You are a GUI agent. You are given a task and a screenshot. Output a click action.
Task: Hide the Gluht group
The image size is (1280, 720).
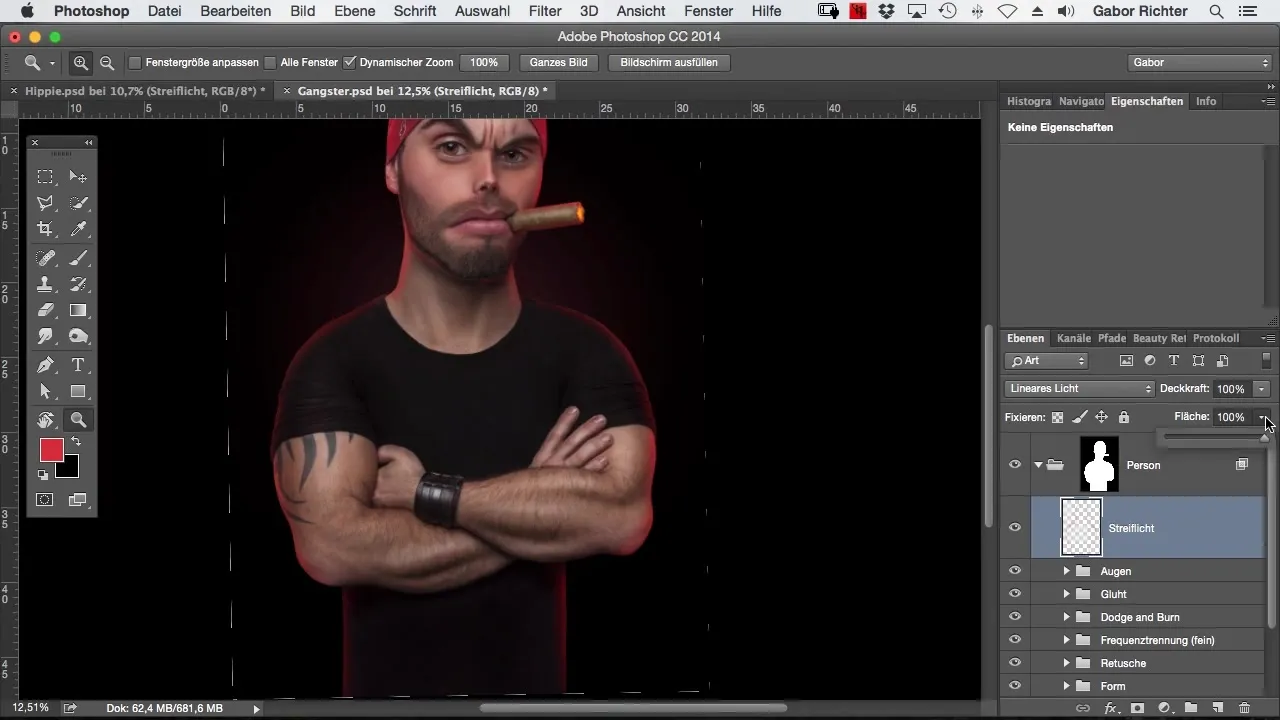[1015, 594]
